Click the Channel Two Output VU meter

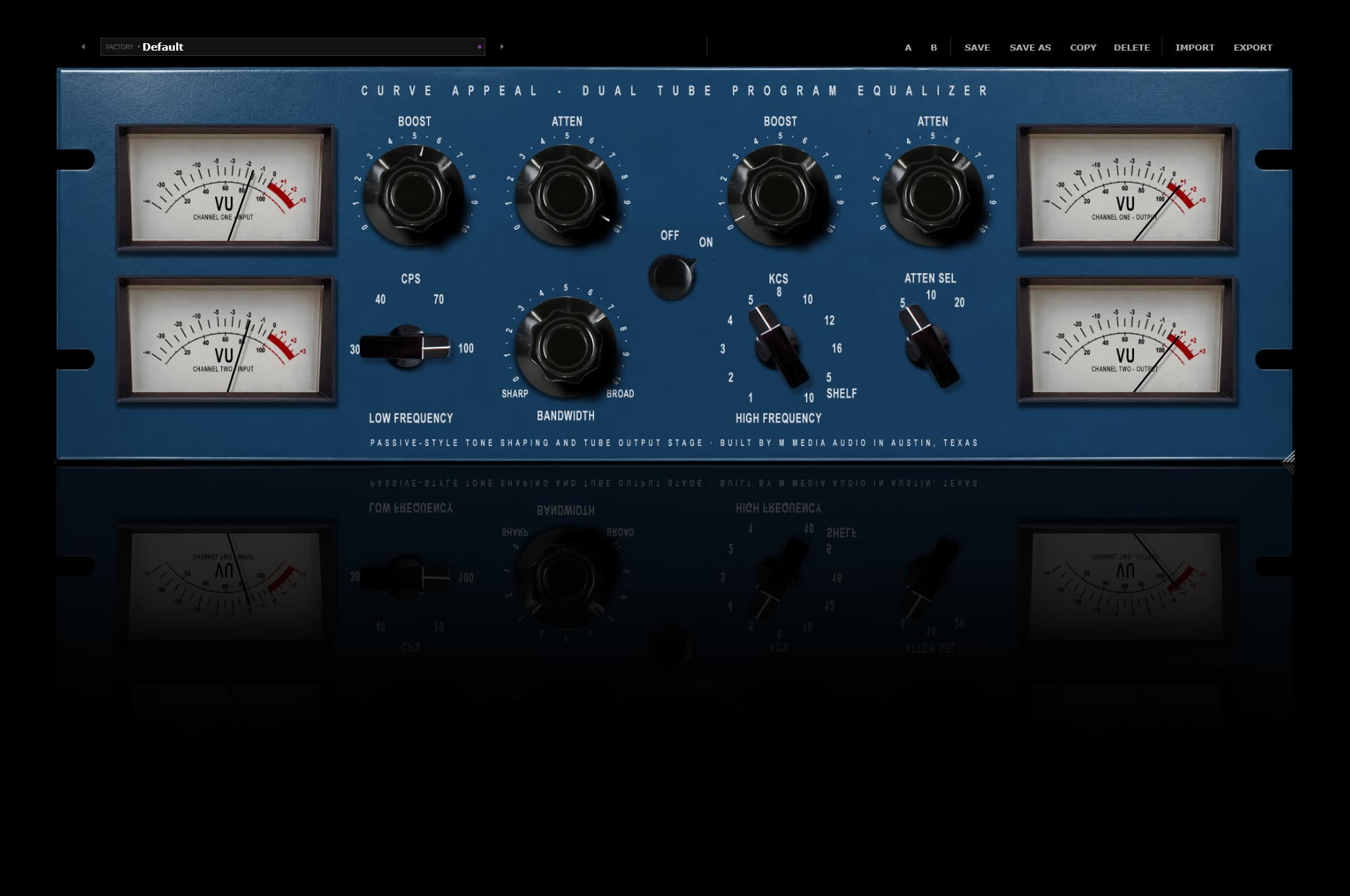1127,339
